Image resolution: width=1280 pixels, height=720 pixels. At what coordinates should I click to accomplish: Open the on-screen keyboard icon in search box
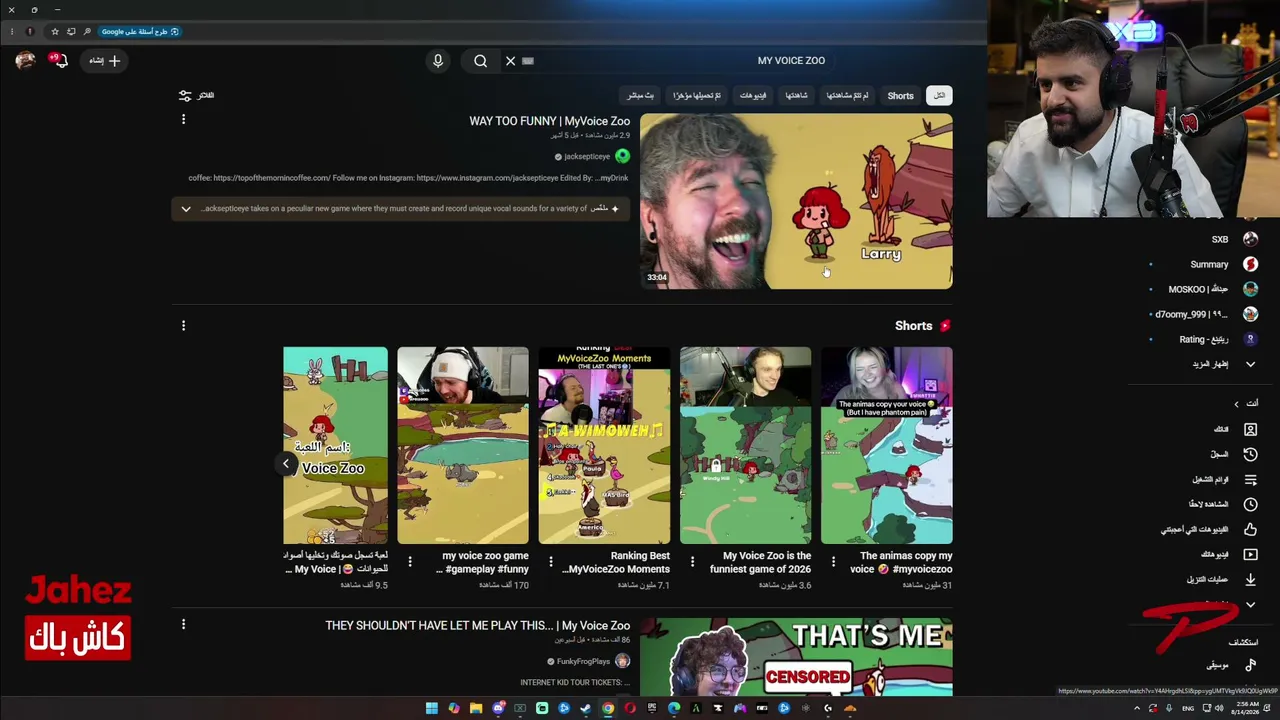528,61
